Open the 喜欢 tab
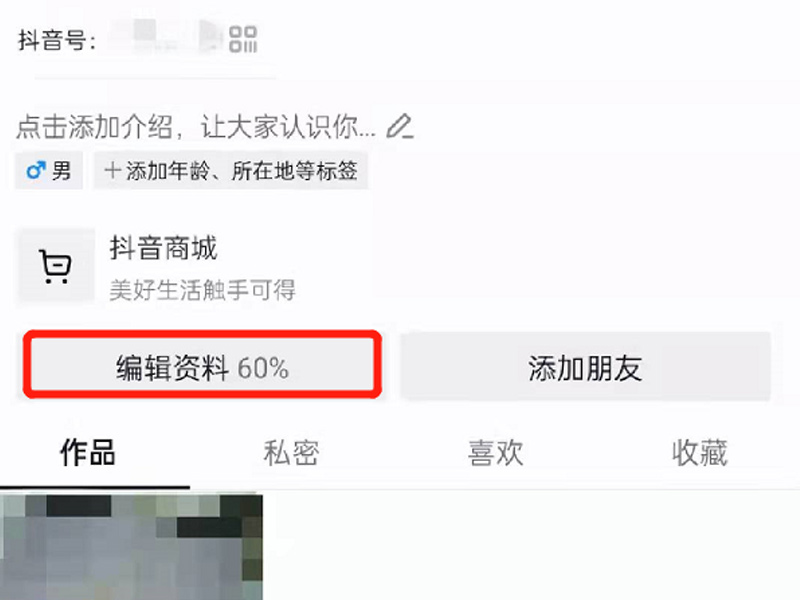Screen dimensions: 800x600 click(495, 453)
